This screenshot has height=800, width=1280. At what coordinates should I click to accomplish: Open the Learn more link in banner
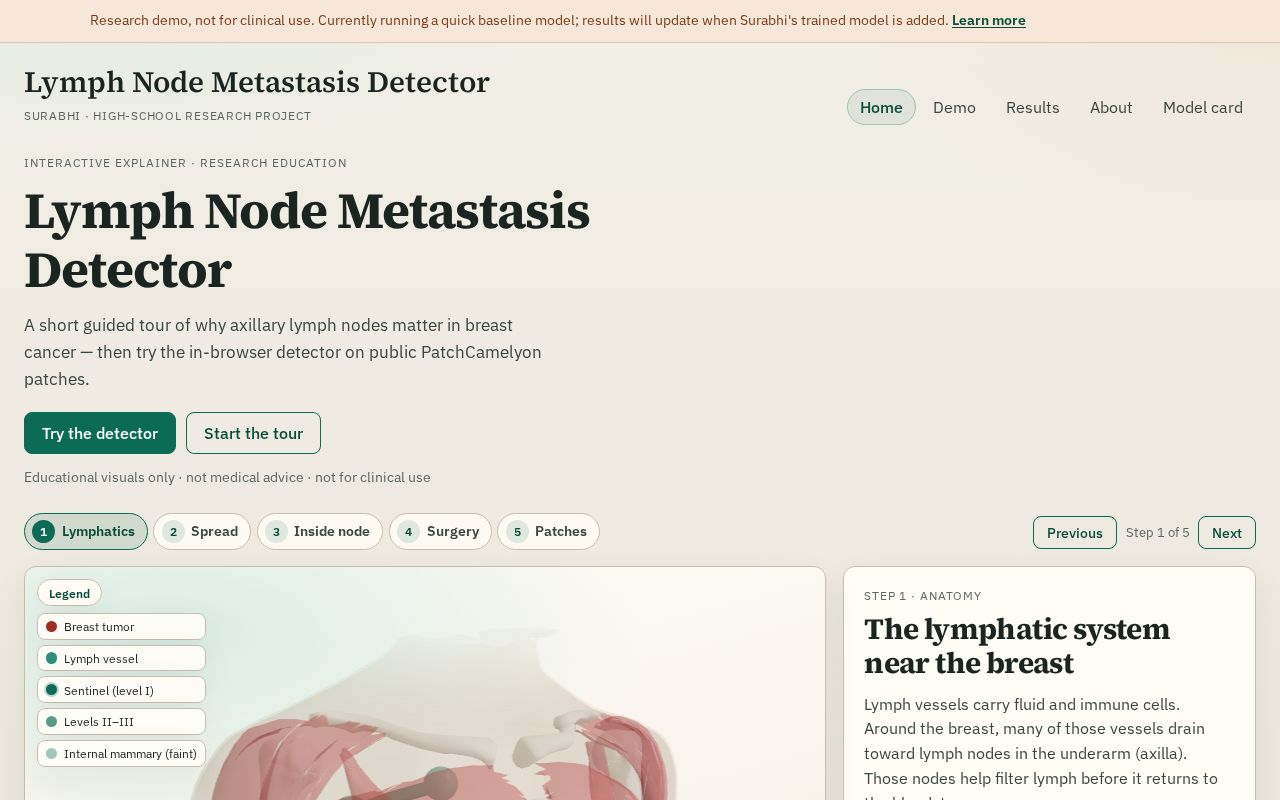coord(988,20)
